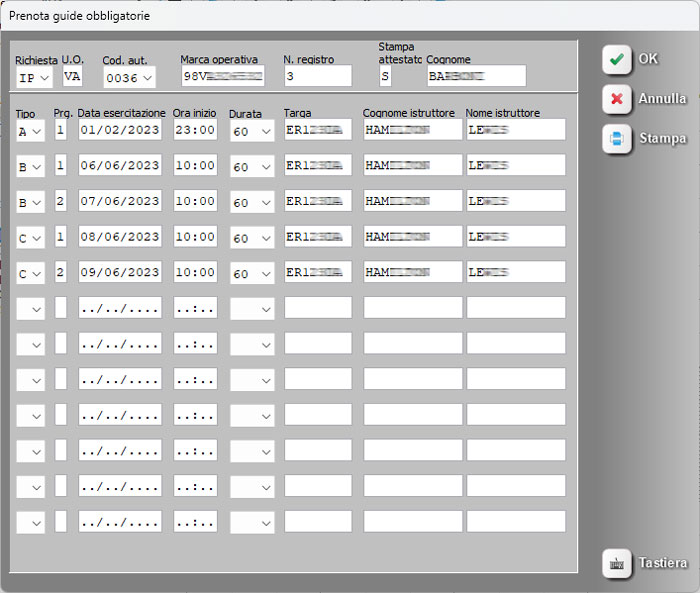The image size is (700, 593).
Task: Click the Ora inizio field showing 23:00
Action: [x=195, y=130]
